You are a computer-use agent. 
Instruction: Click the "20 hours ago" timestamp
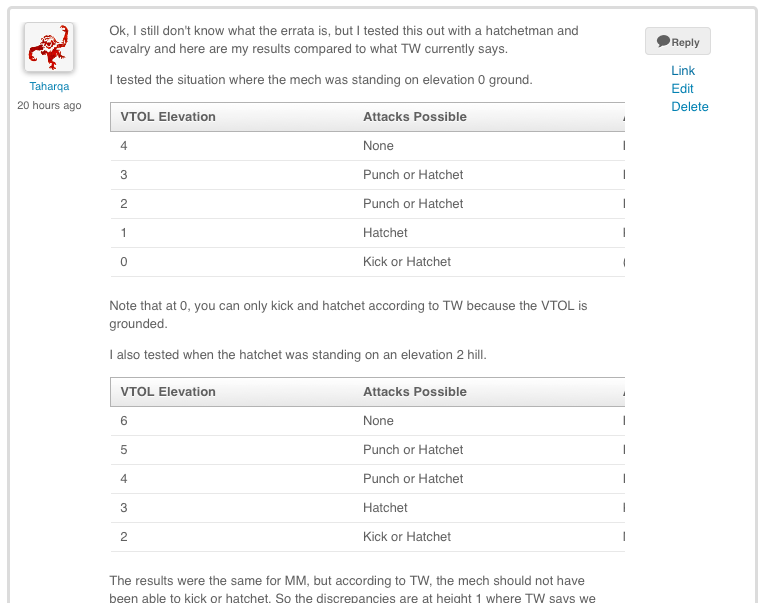coord(49,105)
